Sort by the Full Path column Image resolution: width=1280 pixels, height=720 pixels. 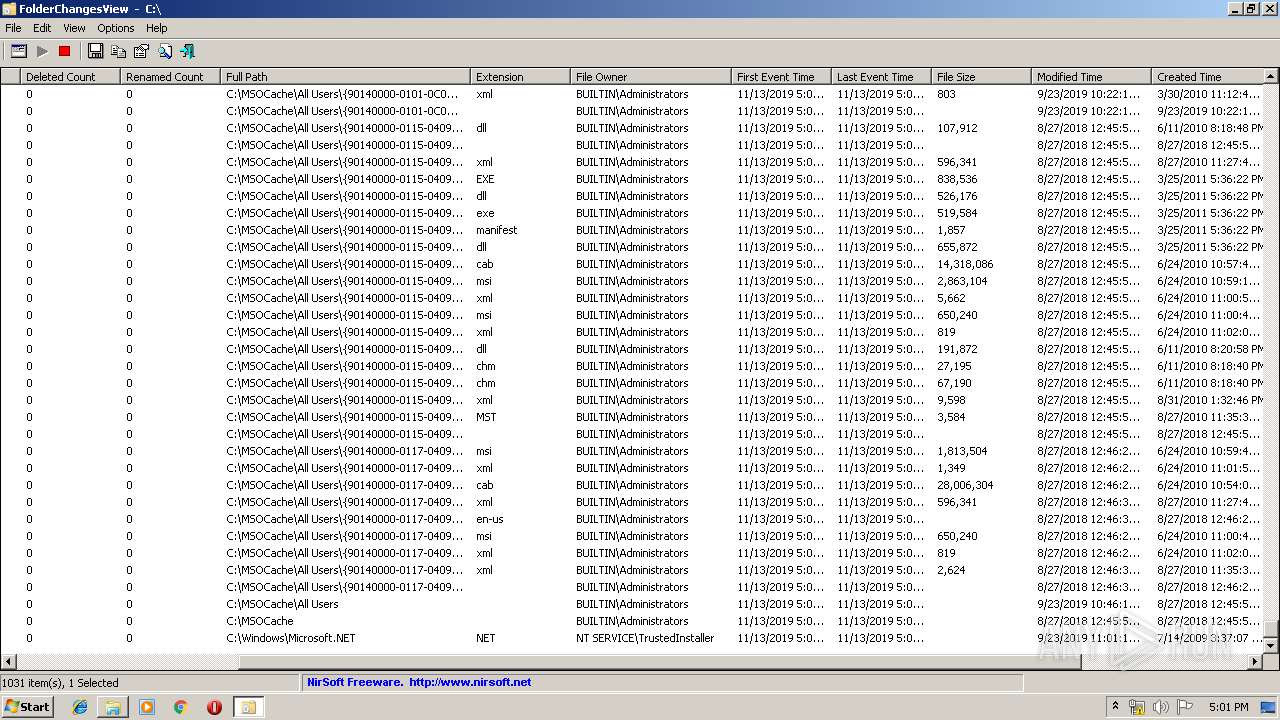[x=345, y=77]
